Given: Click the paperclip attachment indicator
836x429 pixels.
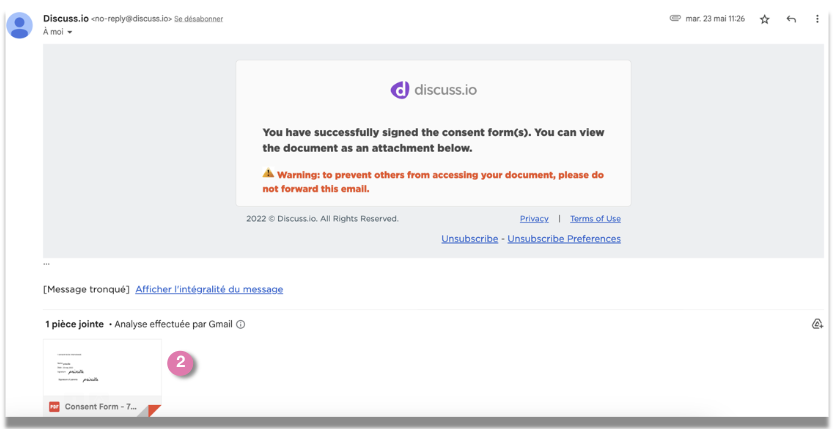Looking at the screenshot, I should pyautogui.click(x=675, y=18).
